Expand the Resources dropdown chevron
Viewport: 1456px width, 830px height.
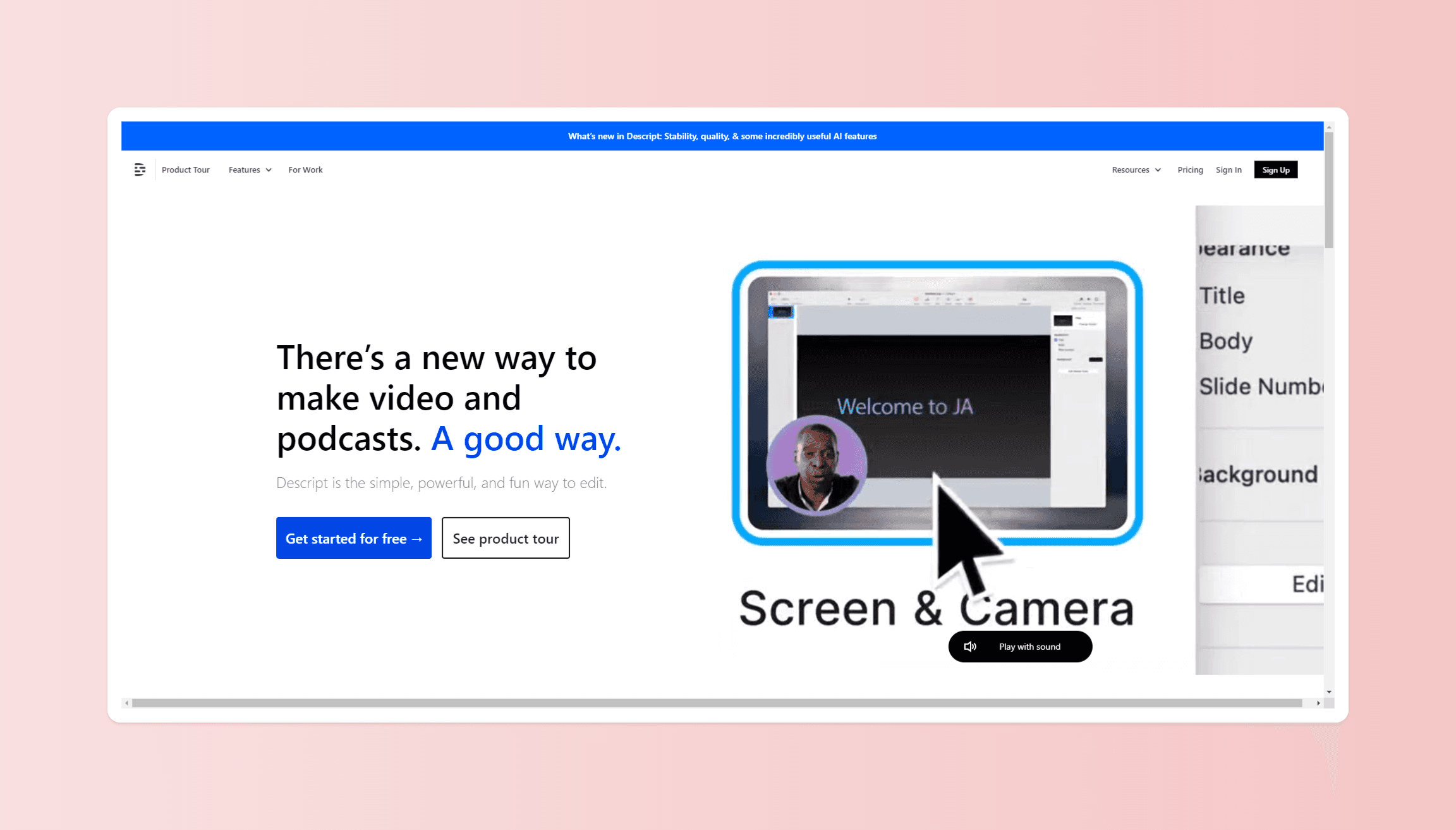point(1158,170)
